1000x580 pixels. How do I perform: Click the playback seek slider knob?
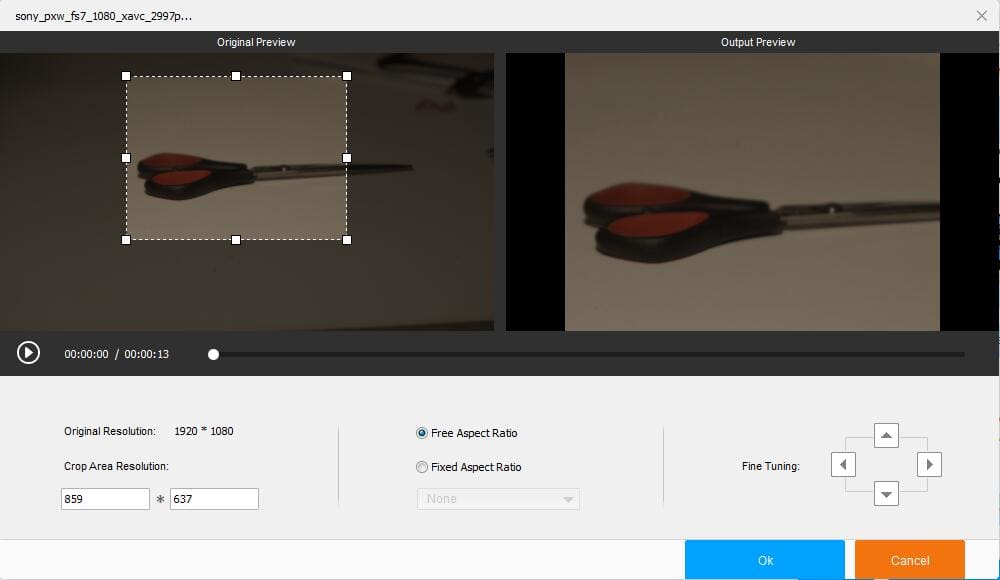(213, 354)
